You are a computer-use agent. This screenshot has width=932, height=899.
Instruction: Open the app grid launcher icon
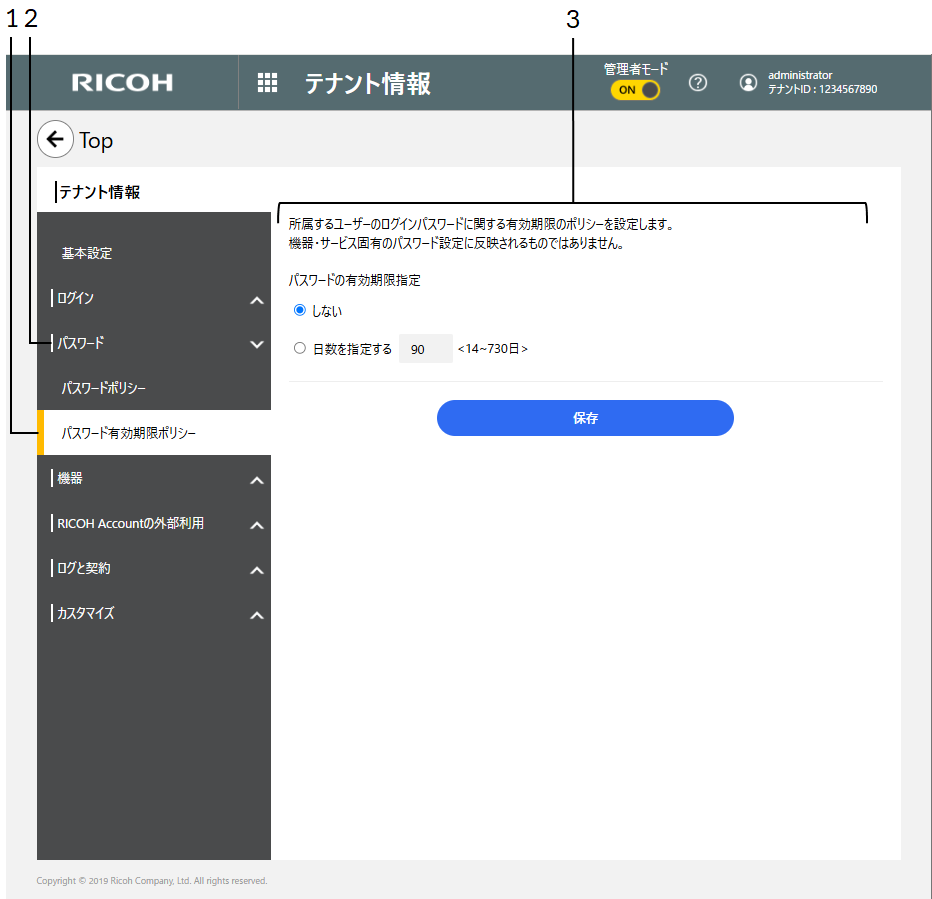point(267,83)
